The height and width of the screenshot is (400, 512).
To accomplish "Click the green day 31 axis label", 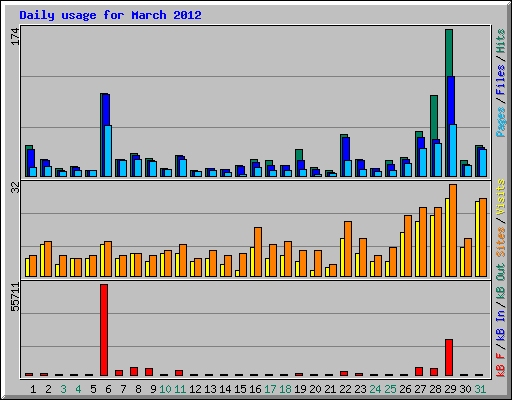I will [x=480, y=389].
